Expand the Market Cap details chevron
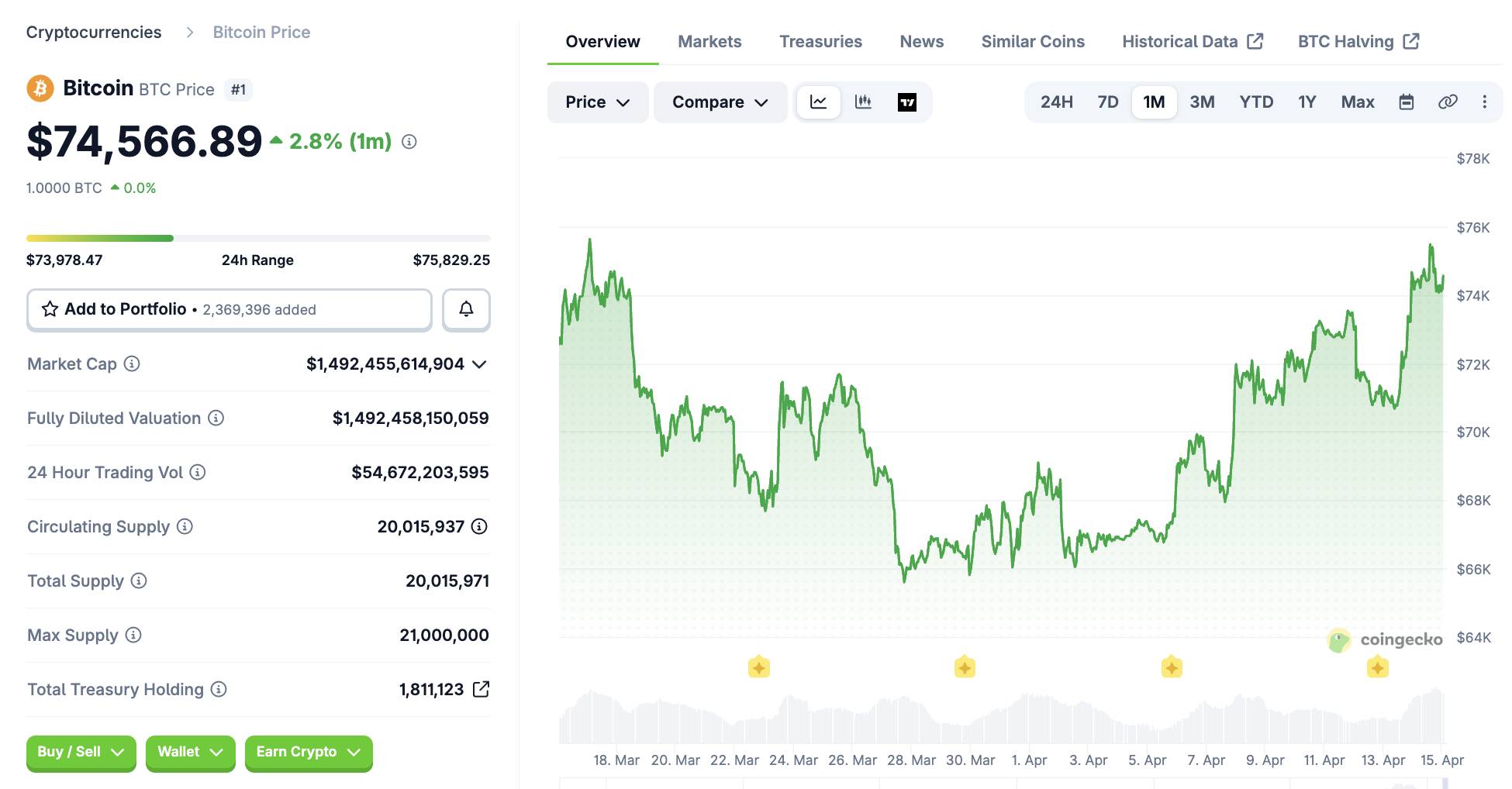This screenshot has width=1512, height=789. [481, 364]
